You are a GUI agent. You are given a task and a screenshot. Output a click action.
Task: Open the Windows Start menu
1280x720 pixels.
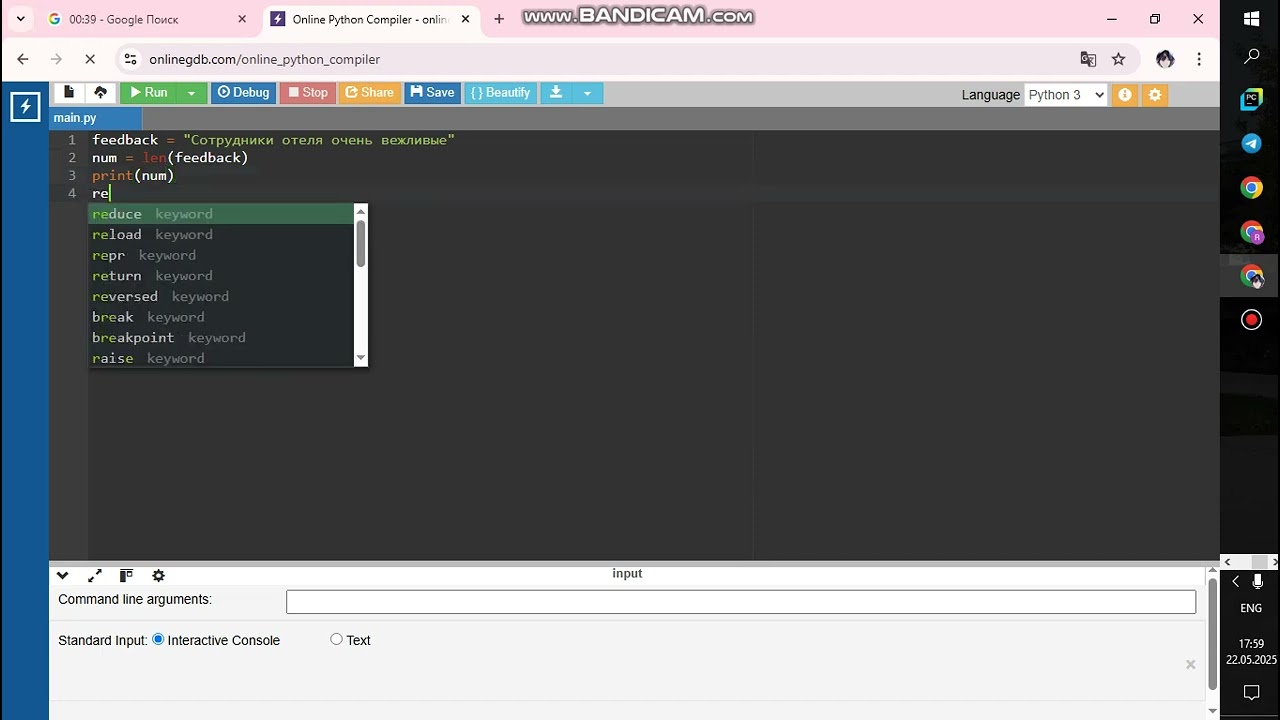click(x=1251, y=18)
